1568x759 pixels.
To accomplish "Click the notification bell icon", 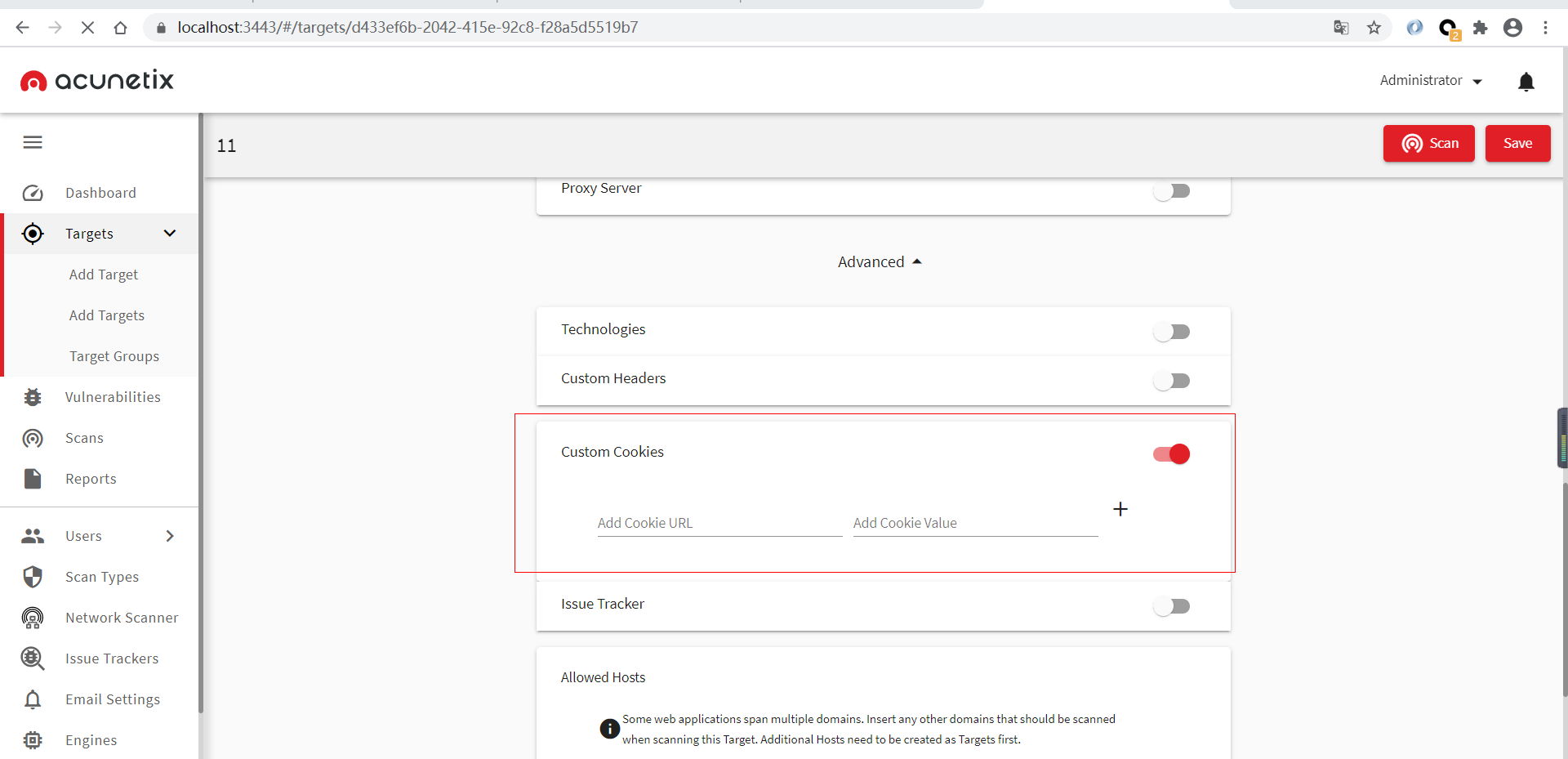I will [1526, 82].
